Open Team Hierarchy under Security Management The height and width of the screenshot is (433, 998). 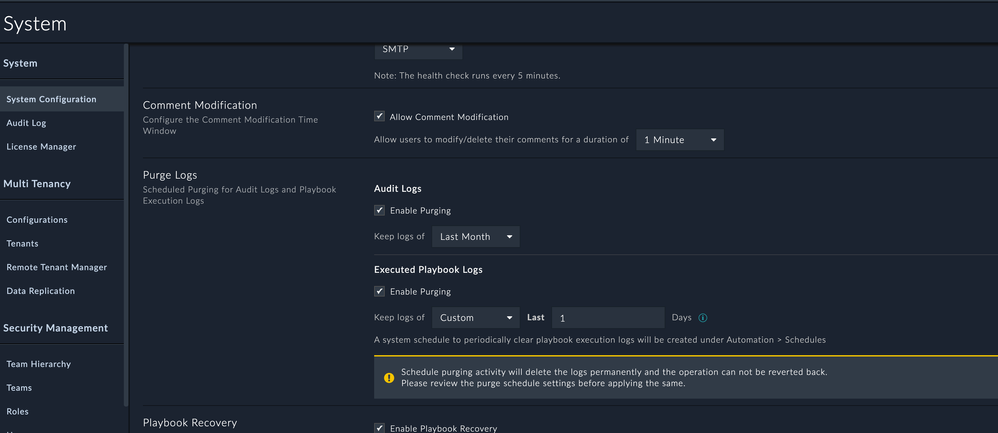pyautogui.click(x=38, y=364)
